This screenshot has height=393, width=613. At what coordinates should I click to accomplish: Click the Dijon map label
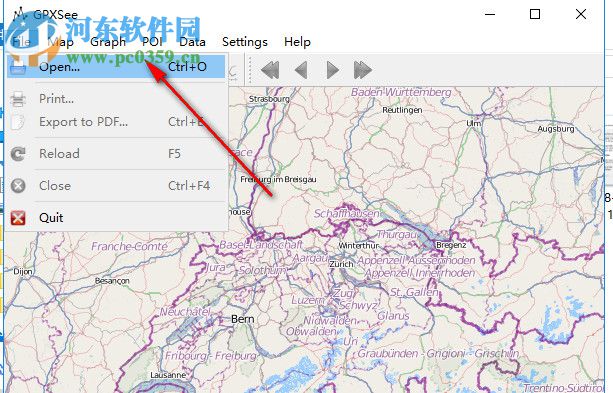coord(23,271)
